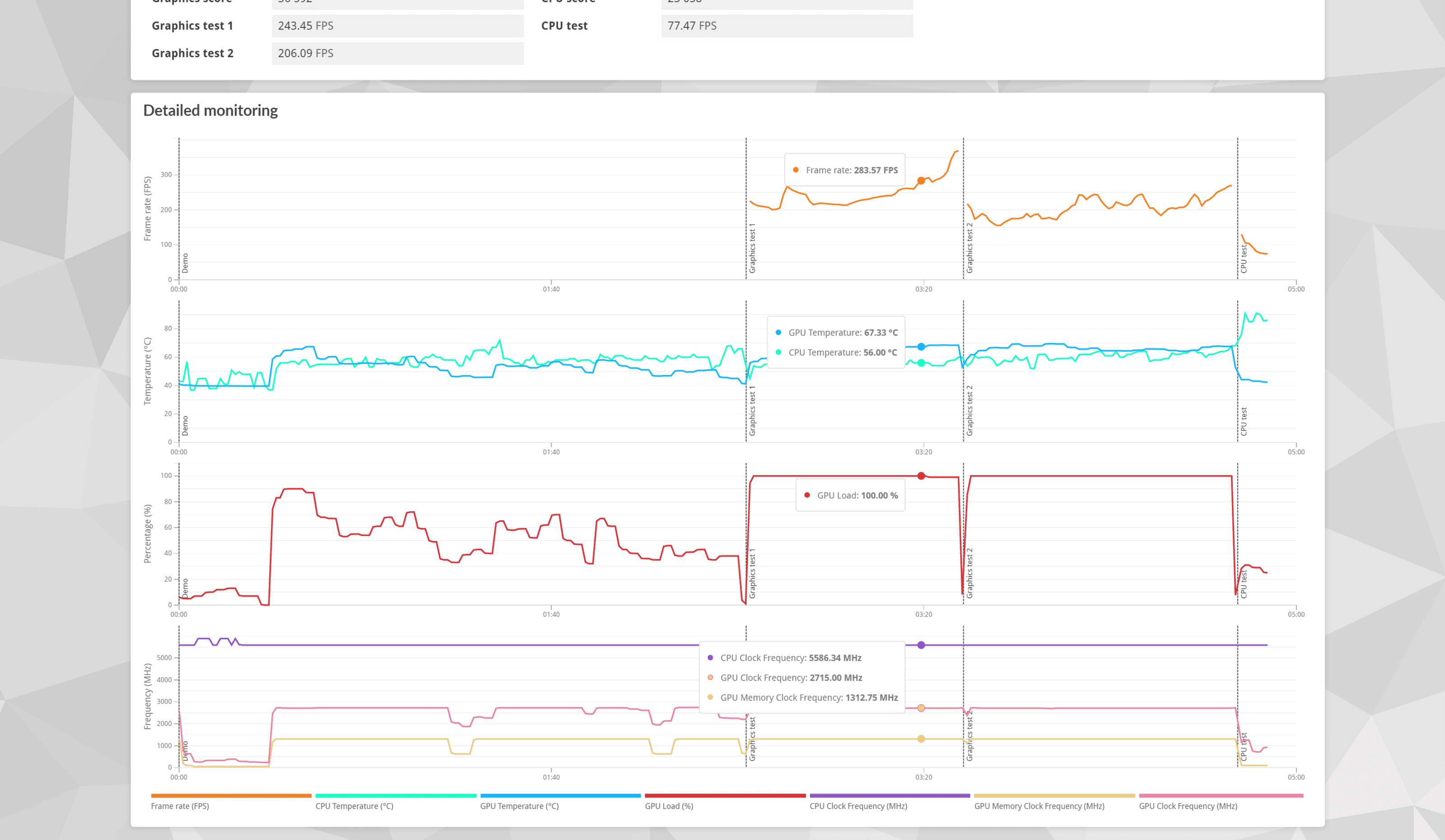Screen dimensions: 1445x840
Task: Click the red GPU load data point
Action: click(921, 476)
